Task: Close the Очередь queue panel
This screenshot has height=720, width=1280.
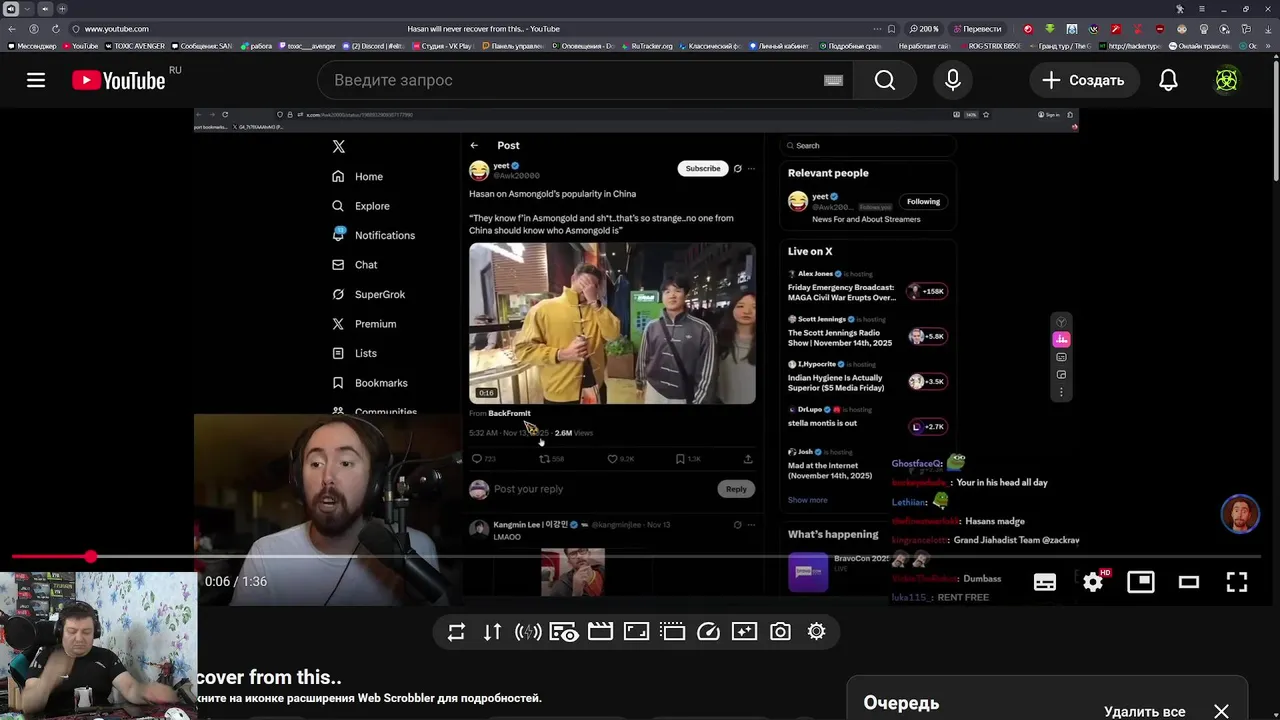Action: (1221, 711)
